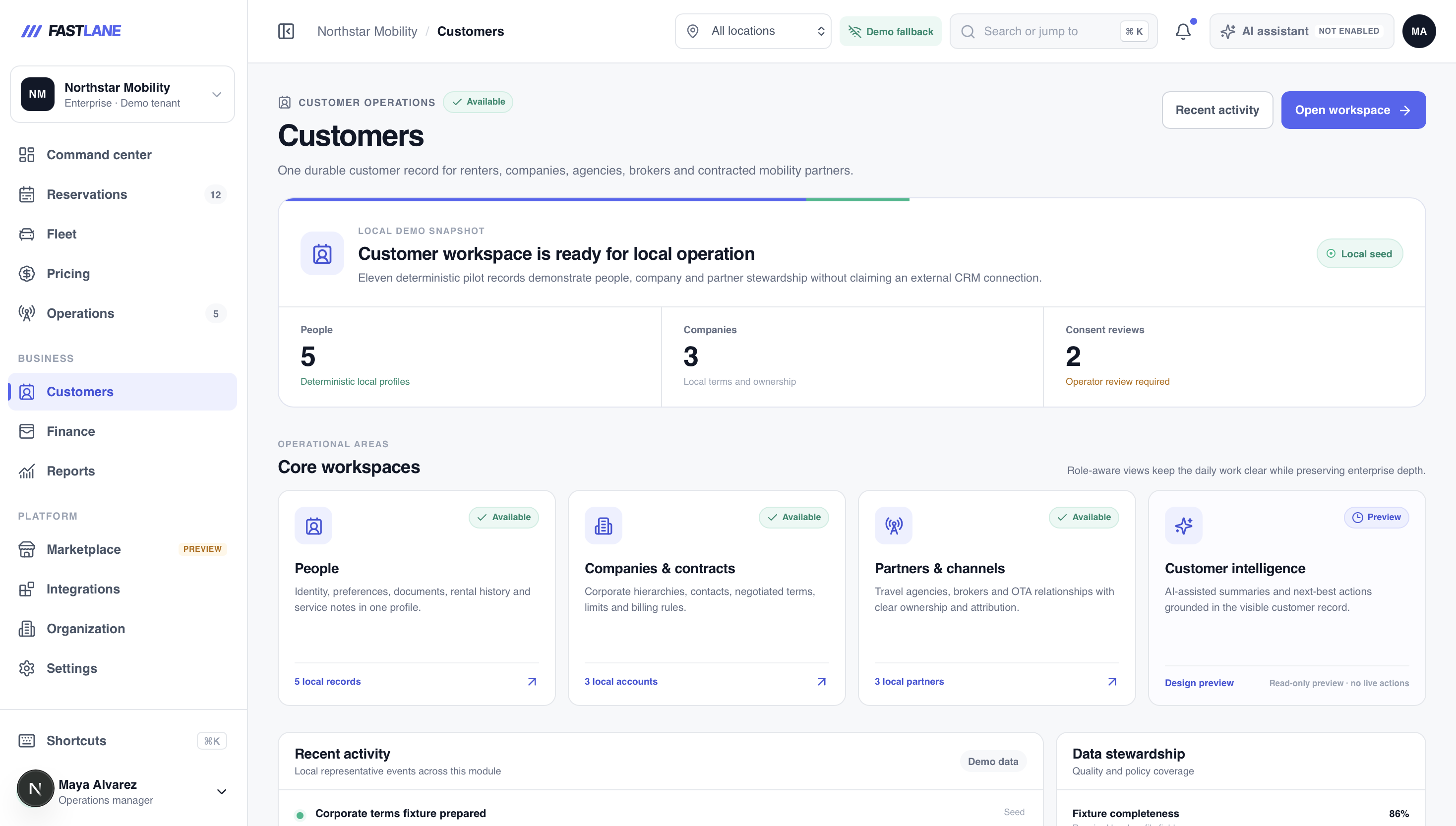Click 'Fixture completeness' 86% row

[x=1240, y=814]
